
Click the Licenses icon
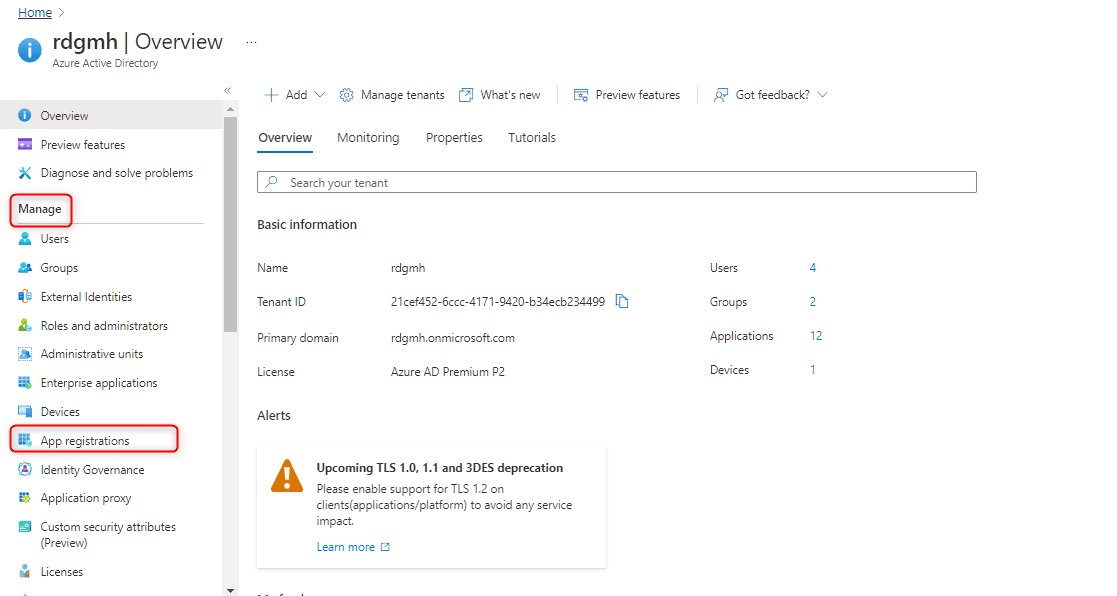pyautogui.click(x=25, y=571)
